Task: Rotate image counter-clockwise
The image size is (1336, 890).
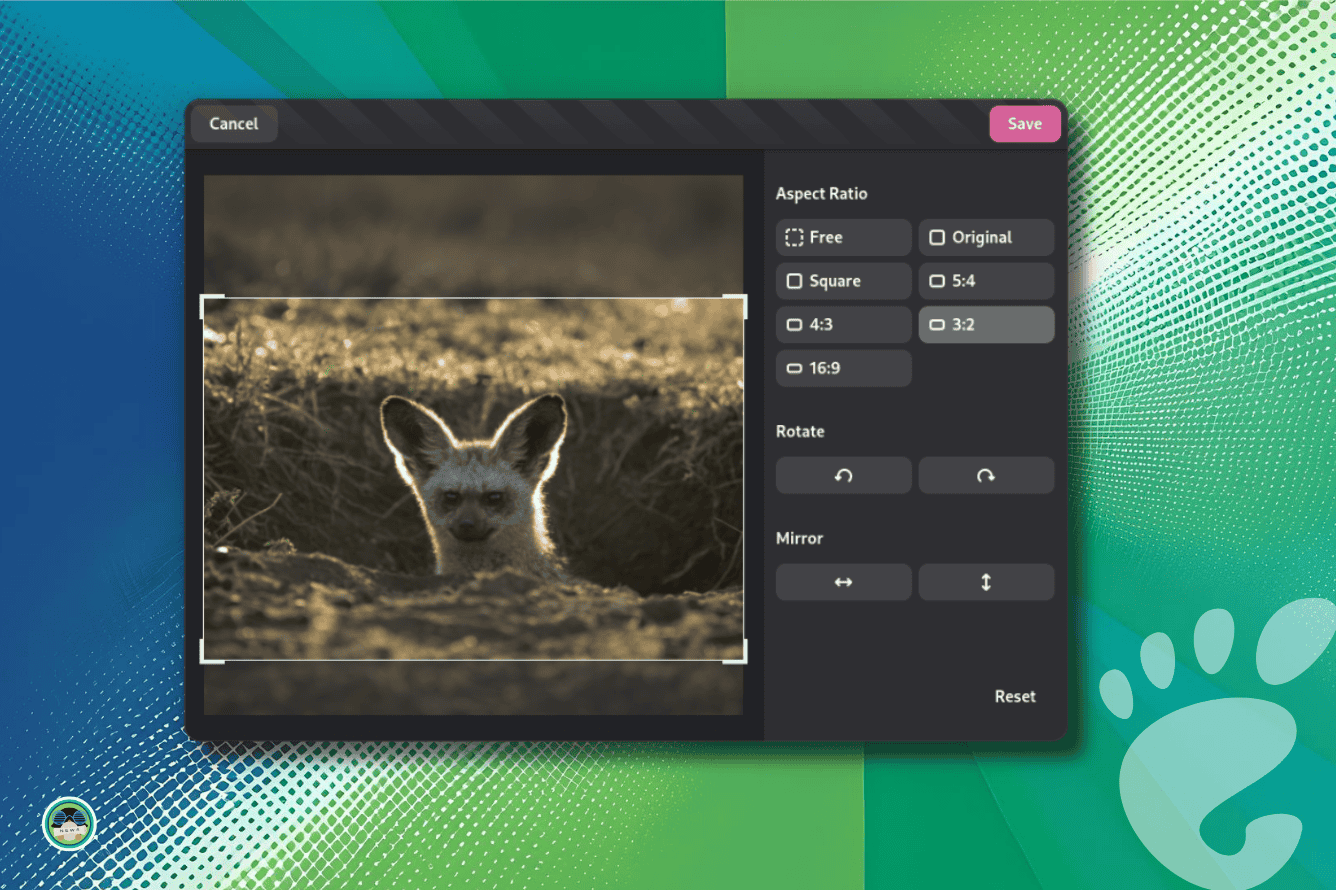Action: pyautogui.click(x=843, y=476)
